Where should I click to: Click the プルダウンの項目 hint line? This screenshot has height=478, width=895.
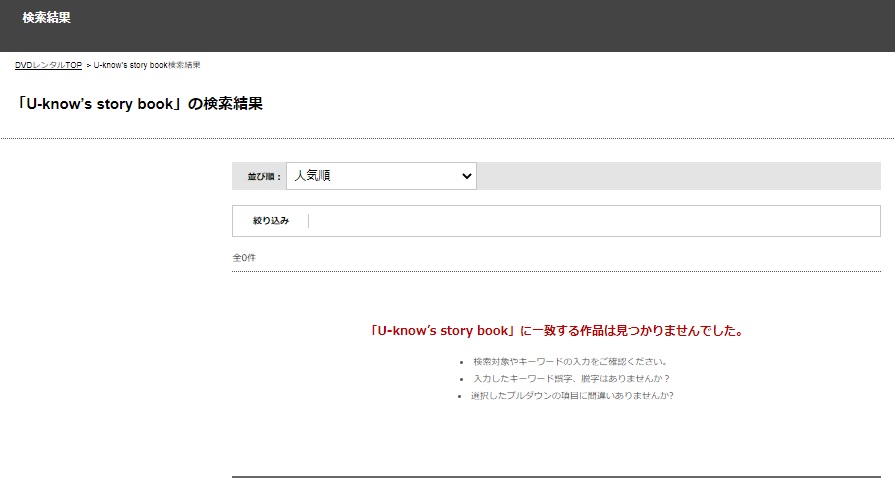[572, 396]
